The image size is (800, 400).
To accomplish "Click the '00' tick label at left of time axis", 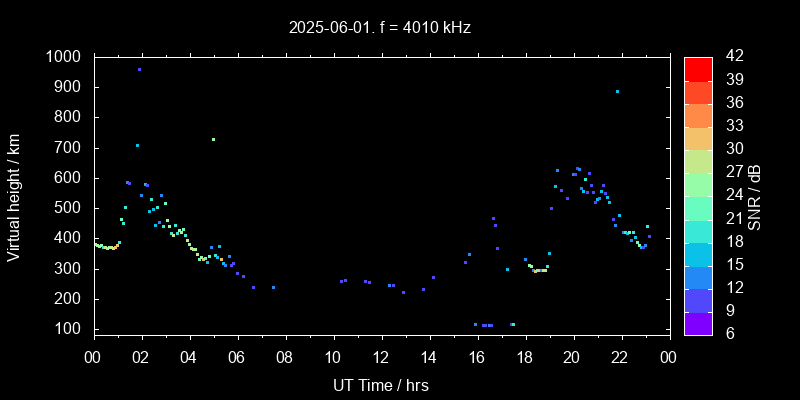I will coord(94,357).
